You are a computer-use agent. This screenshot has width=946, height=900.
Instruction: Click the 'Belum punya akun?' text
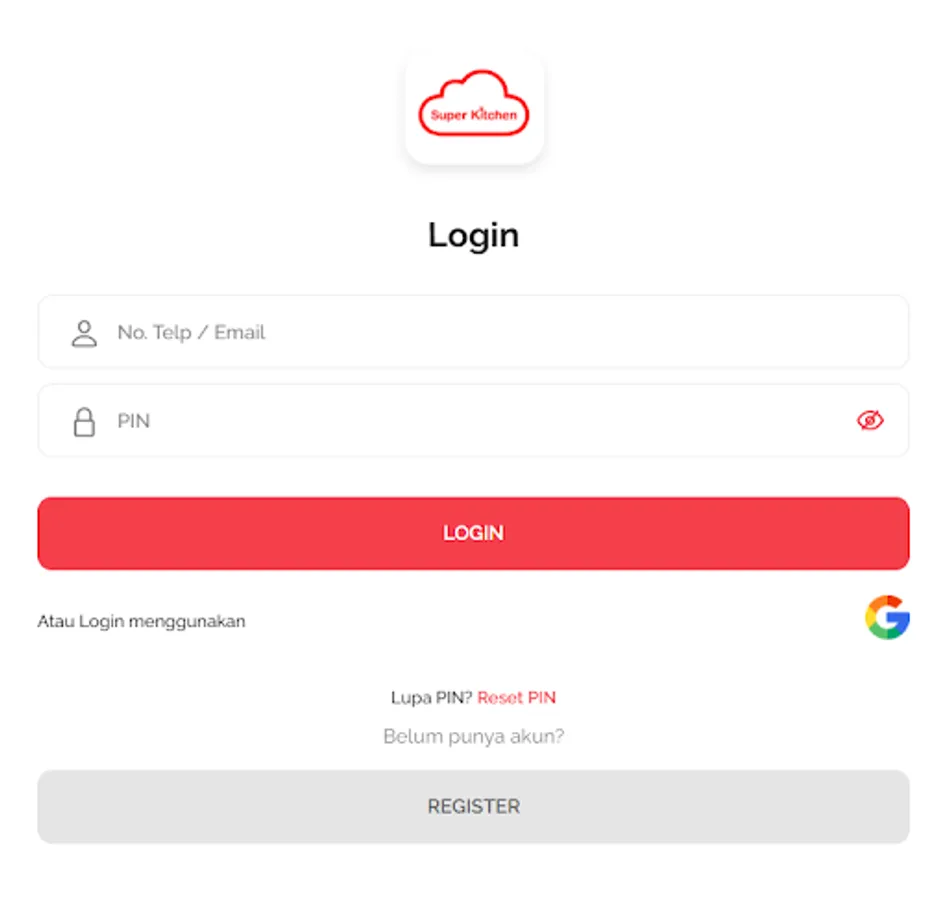[474, 737]
